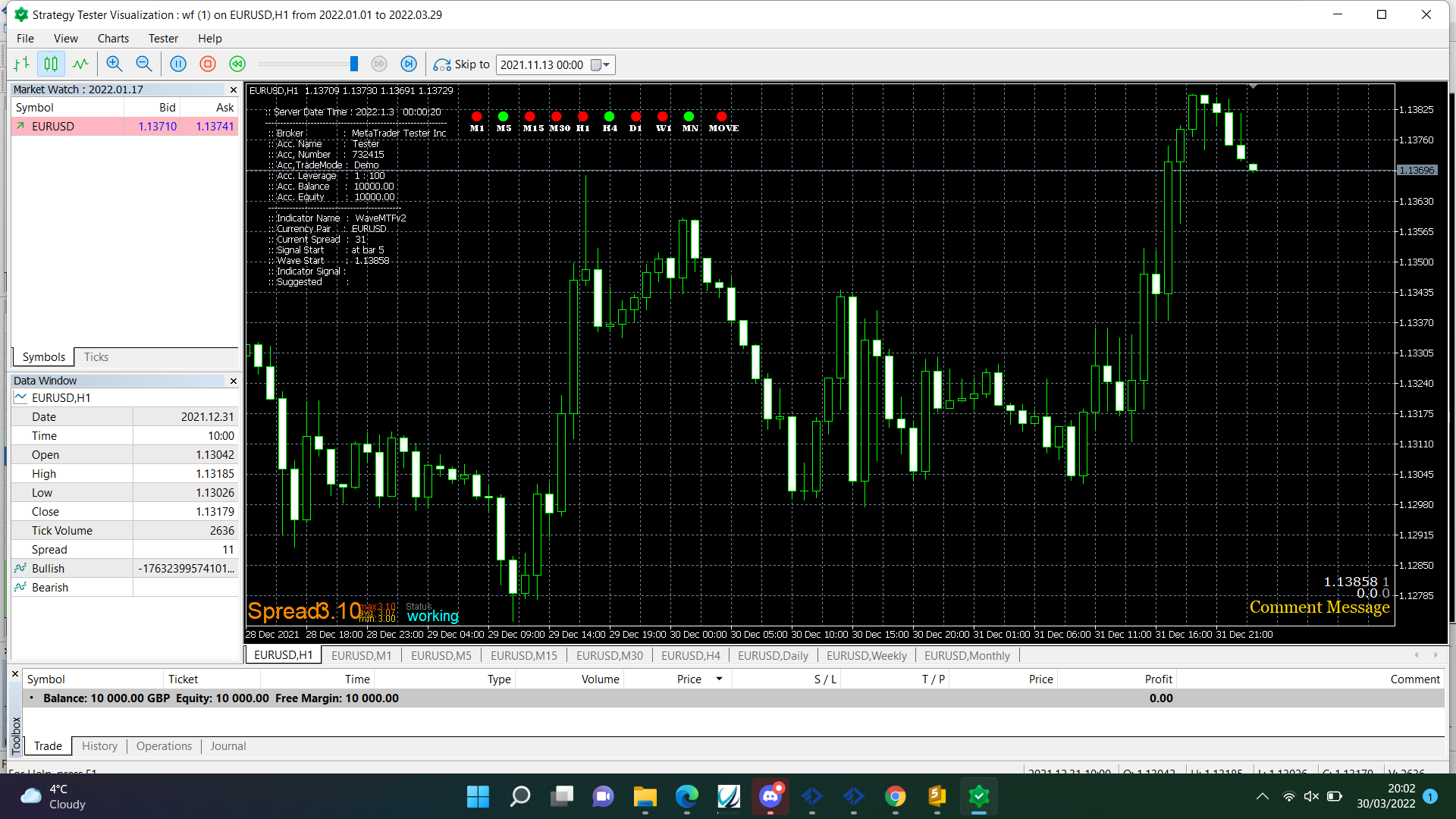Select the Trade tab in Toolbox
Screen dimensions: 1456x819
point(48,746)
